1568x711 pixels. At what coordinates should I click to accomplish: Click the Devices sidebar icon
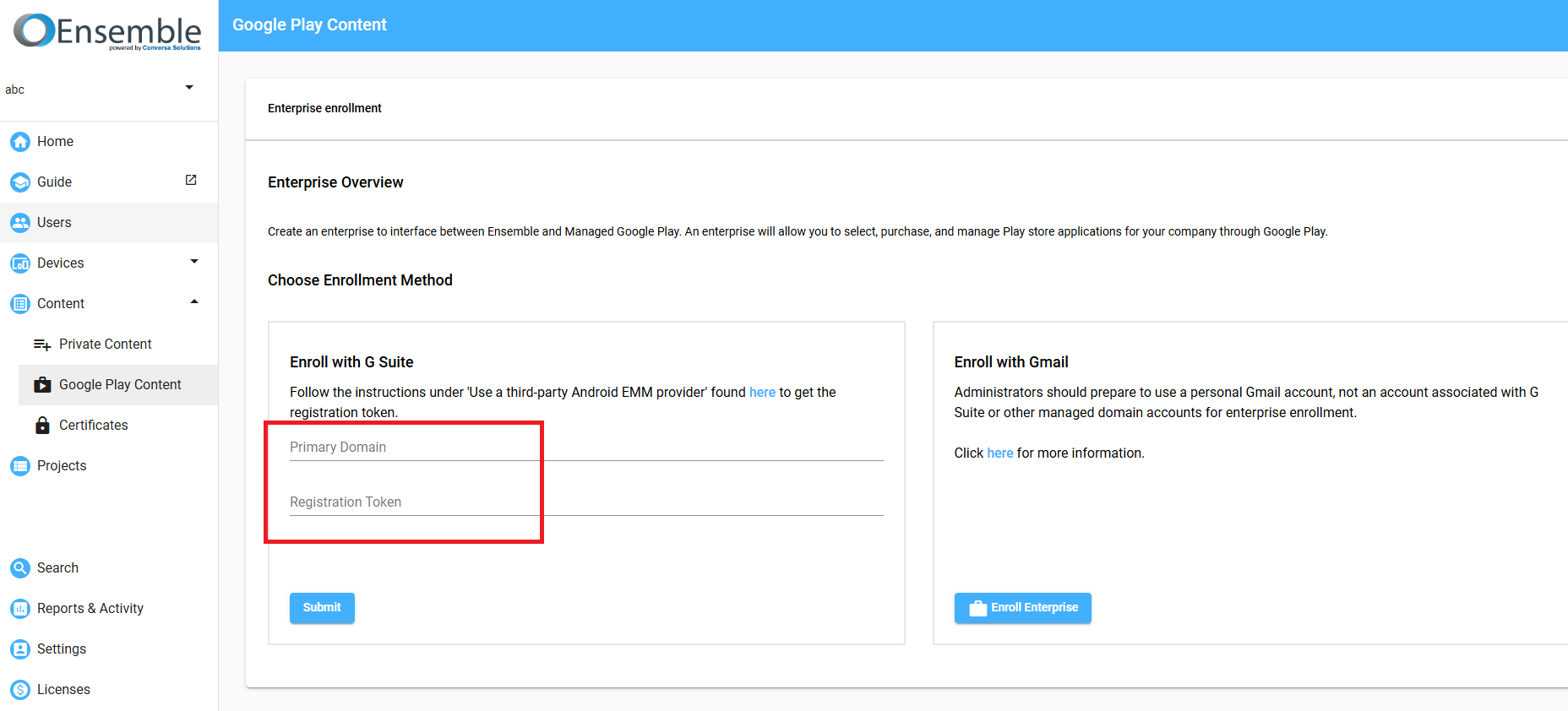tap(20, 263)
